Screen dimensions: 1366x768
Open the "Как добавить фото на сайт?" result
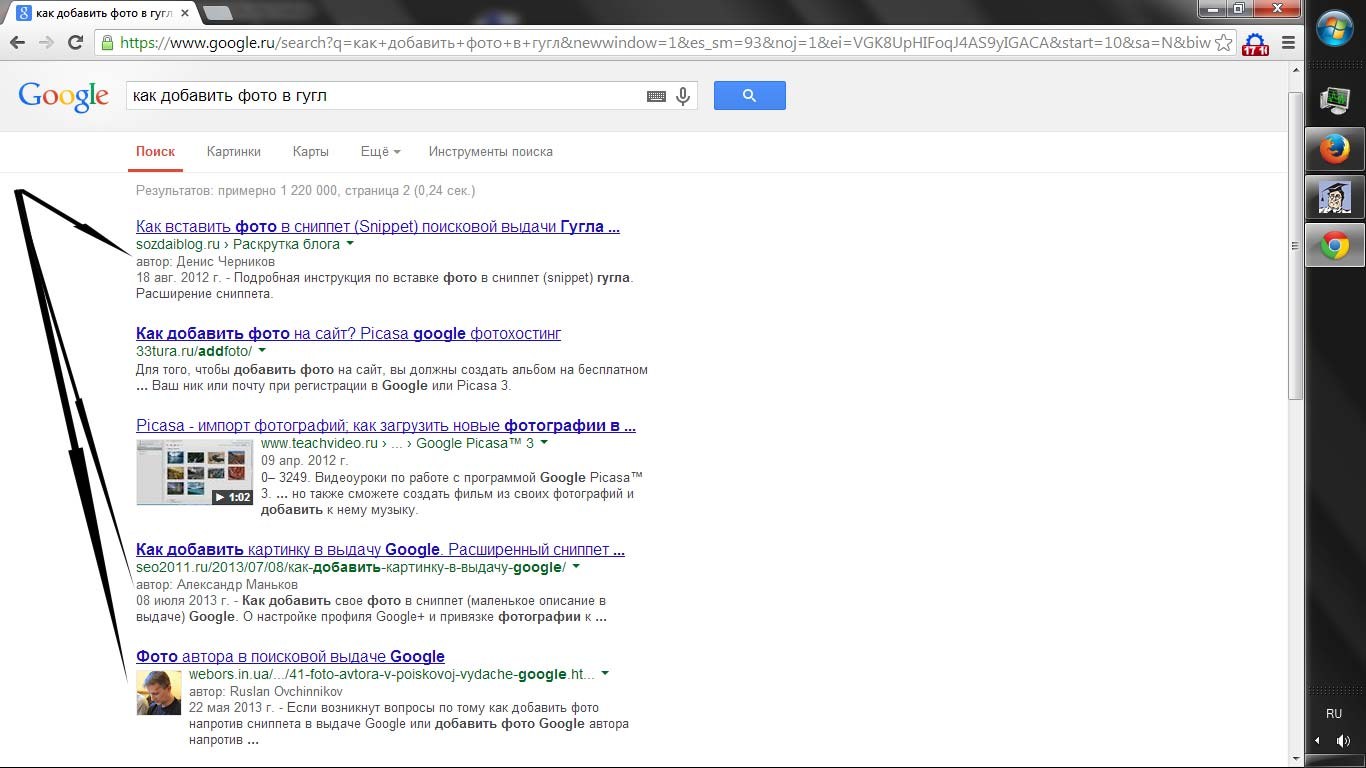pyautogui.click(x=348, y=333)
